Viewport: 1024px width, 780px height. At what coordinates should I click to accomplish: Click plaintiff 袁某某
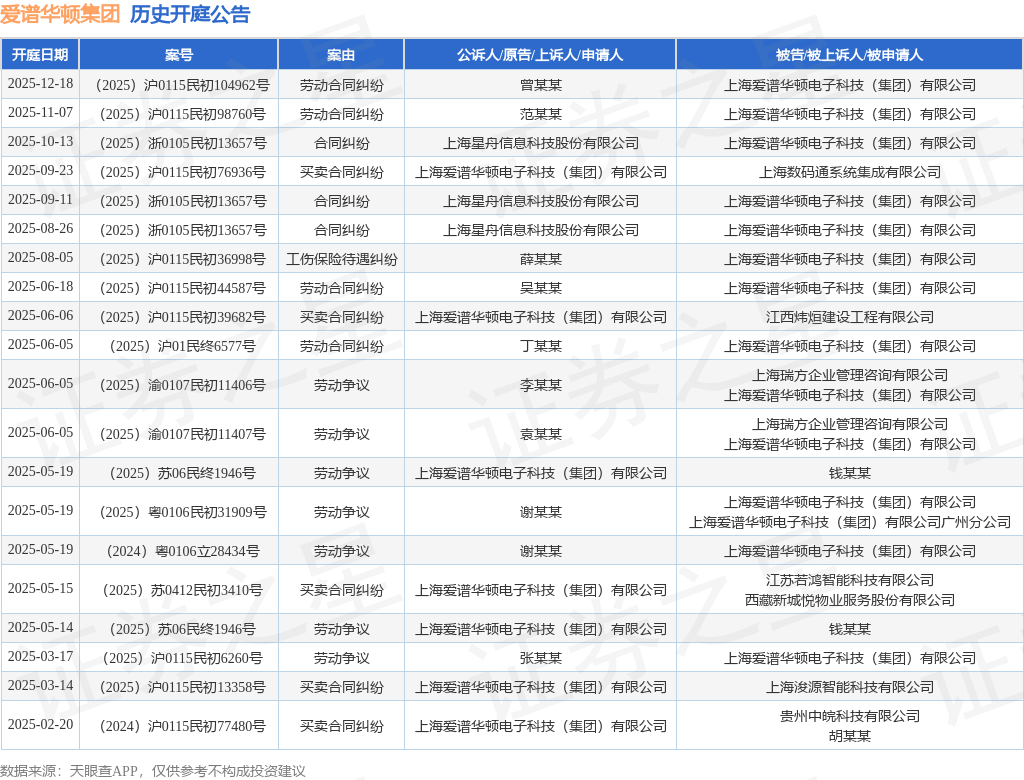click(541, 434)
